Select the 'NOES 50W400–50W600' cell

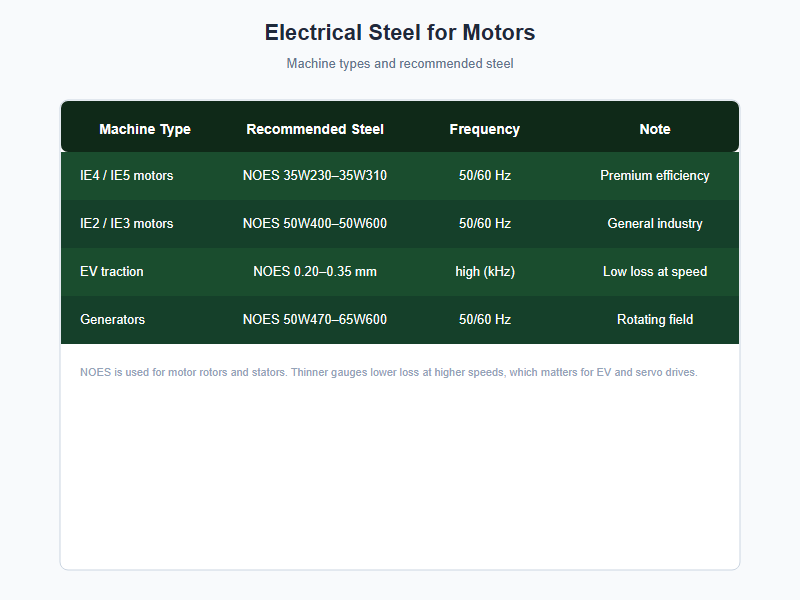[x=315, y=223]
